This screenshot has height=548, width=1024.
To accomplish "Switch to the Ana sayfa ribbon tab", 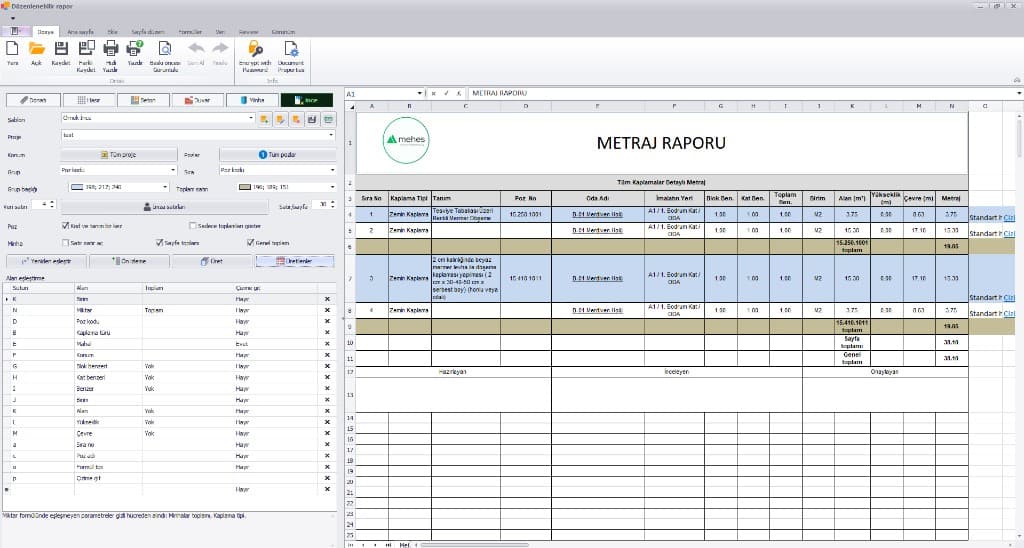I will [x=80, y=31].
